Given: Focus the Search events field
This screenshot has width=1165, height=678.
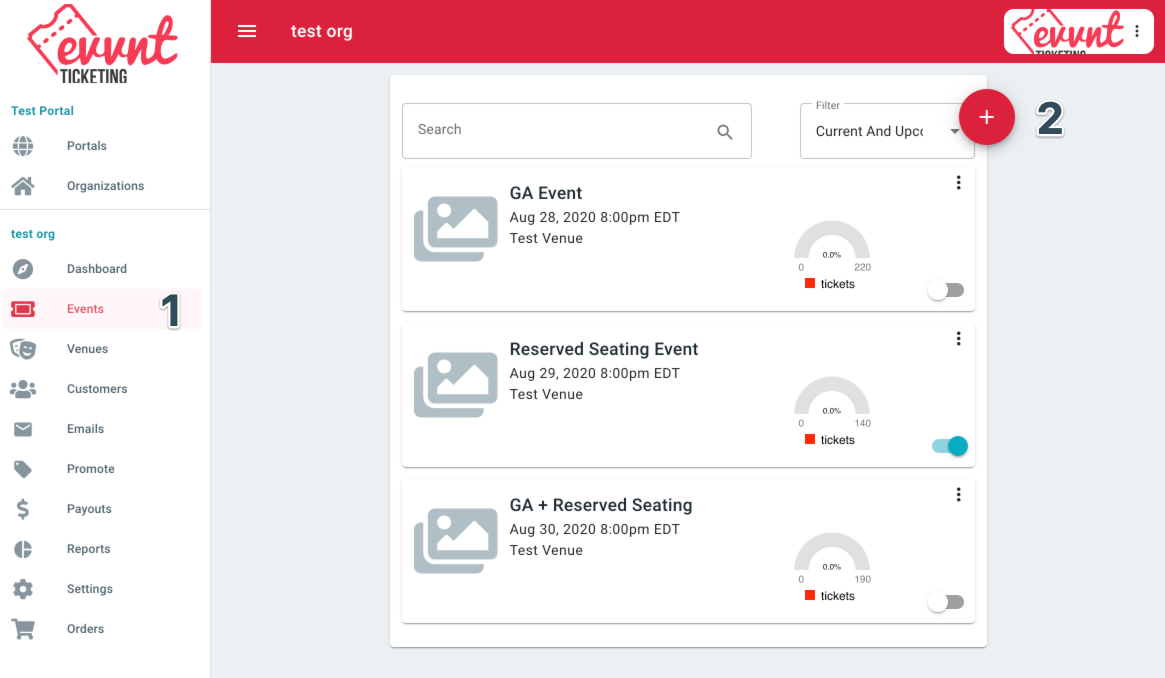Looking at the screenshot, I should [x=577, y=131].
